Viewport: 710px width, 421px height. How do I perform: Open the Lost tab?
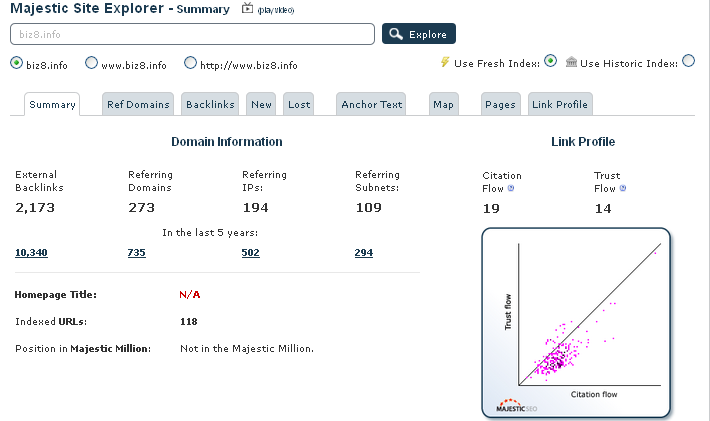(299, 105)
